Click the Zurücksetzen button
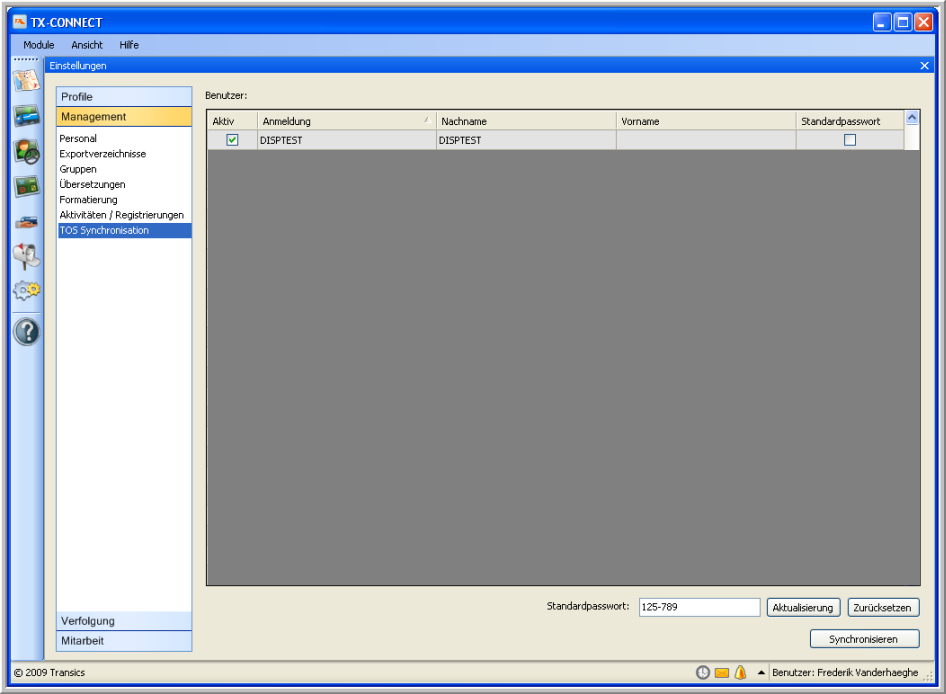The width and height of the screenshot is (946, 694). tap(883, 607)
